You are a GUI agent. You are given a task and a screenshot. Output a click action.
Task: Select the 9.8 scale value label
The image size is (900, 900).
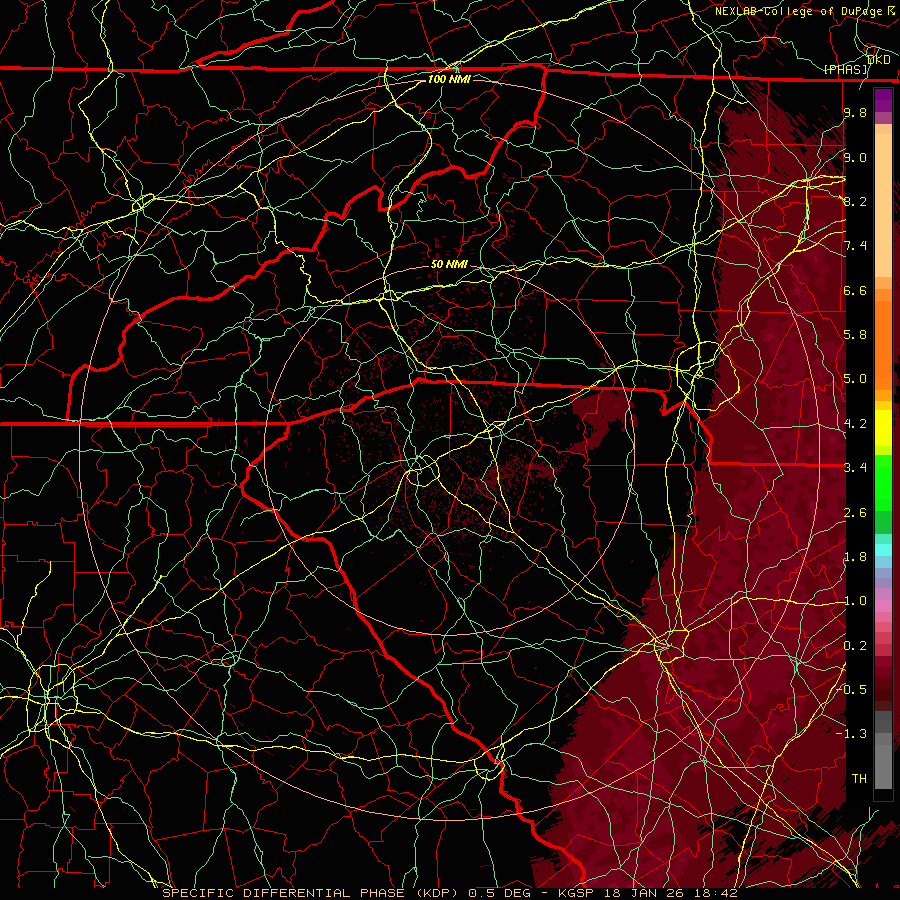855,112
